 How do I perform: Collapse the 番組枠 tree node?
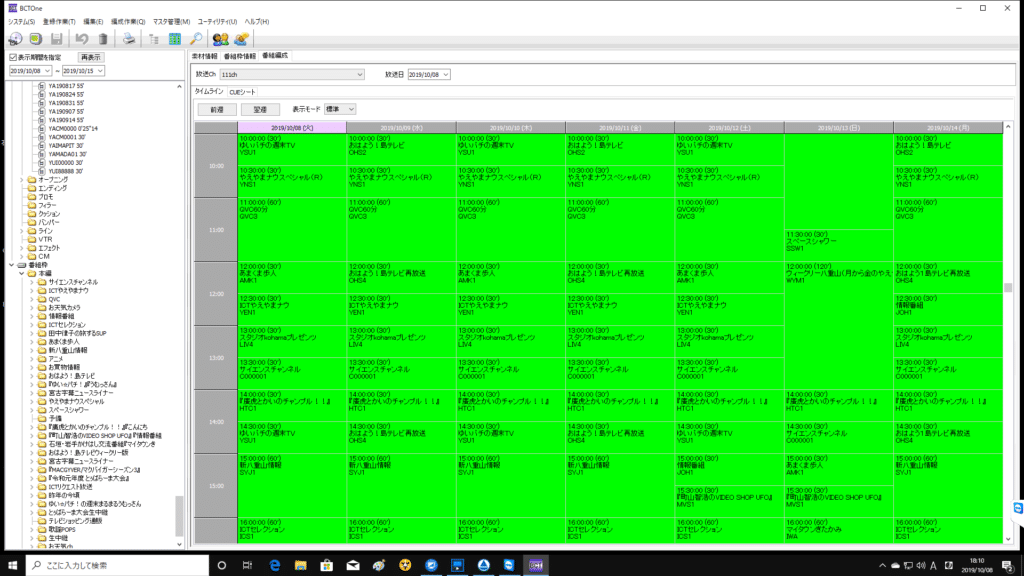click(x=12, y=265)
